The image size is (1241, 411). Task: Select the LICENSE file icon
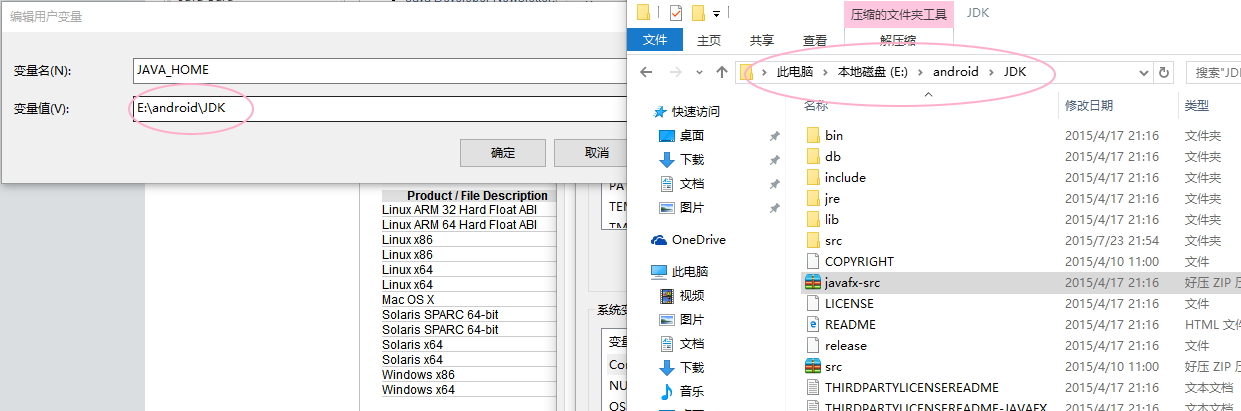(812, 303)
